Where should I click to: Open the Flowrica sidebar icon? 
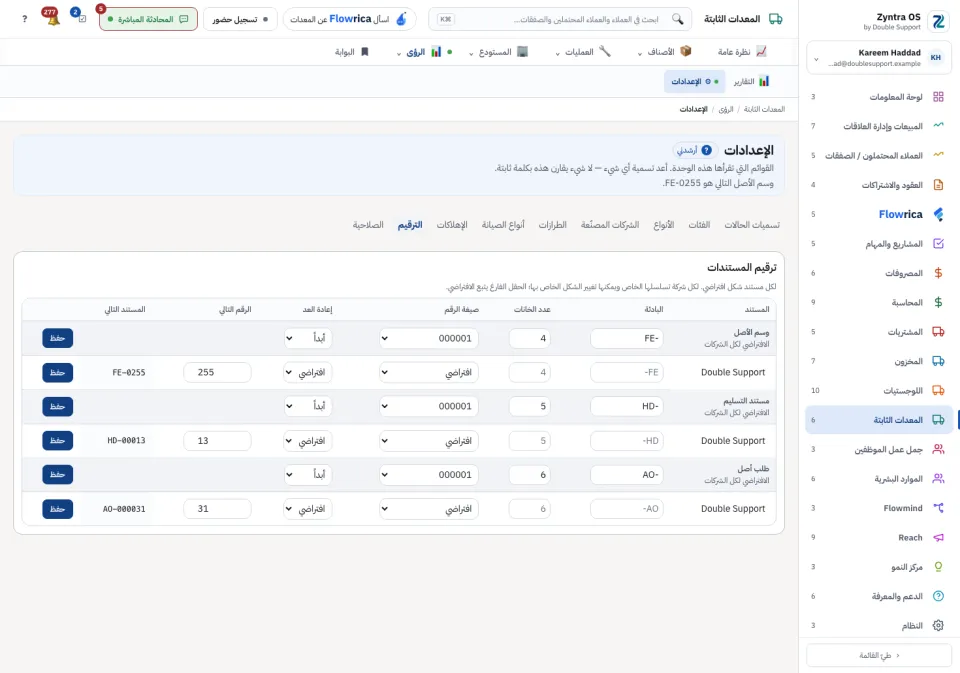[x=938, y=214]
